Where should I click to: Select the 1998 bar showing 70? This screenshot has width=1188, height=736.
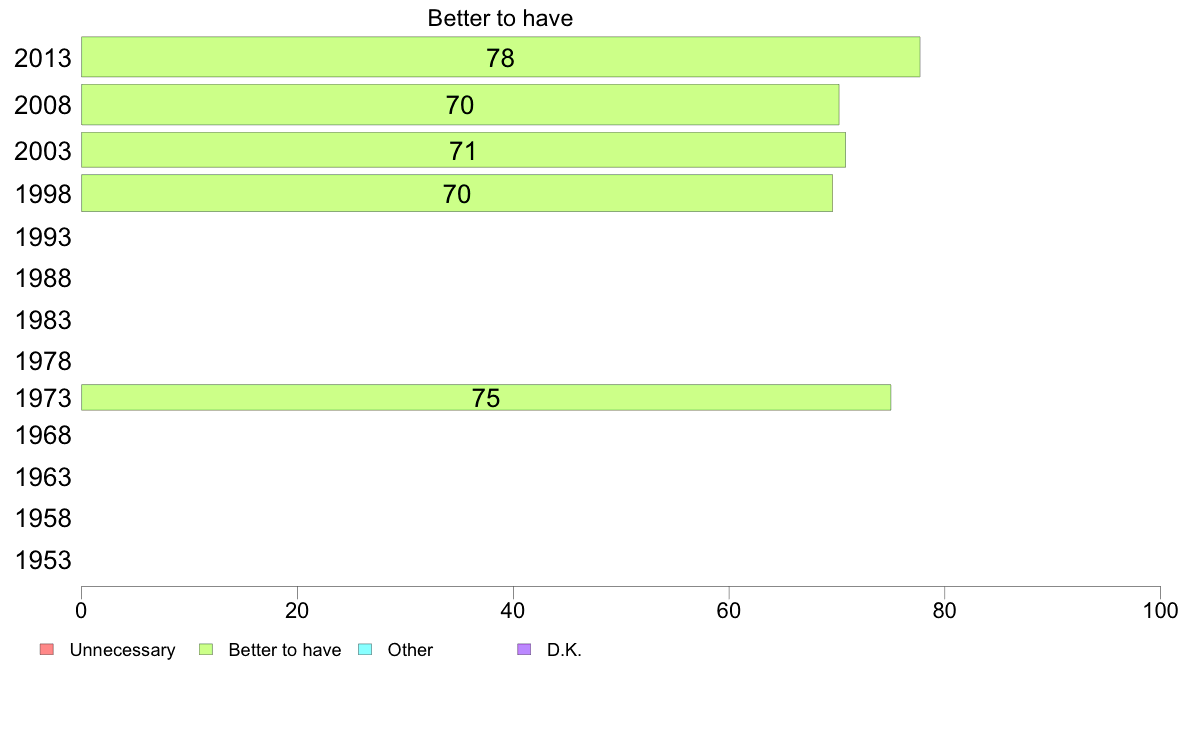click(x=457, y=193)
